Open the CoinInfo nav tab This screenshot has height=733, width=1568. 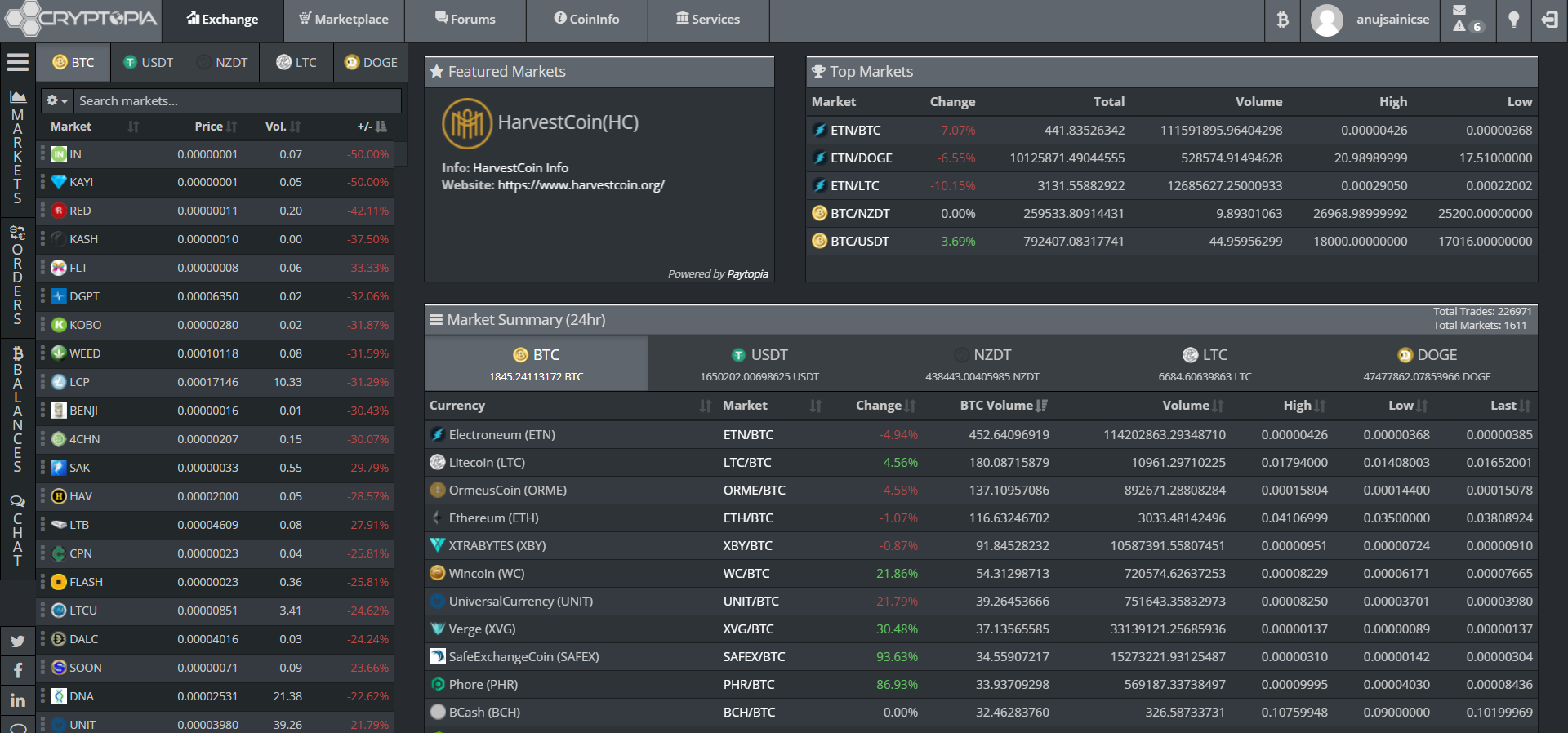[x=587, y=20]
